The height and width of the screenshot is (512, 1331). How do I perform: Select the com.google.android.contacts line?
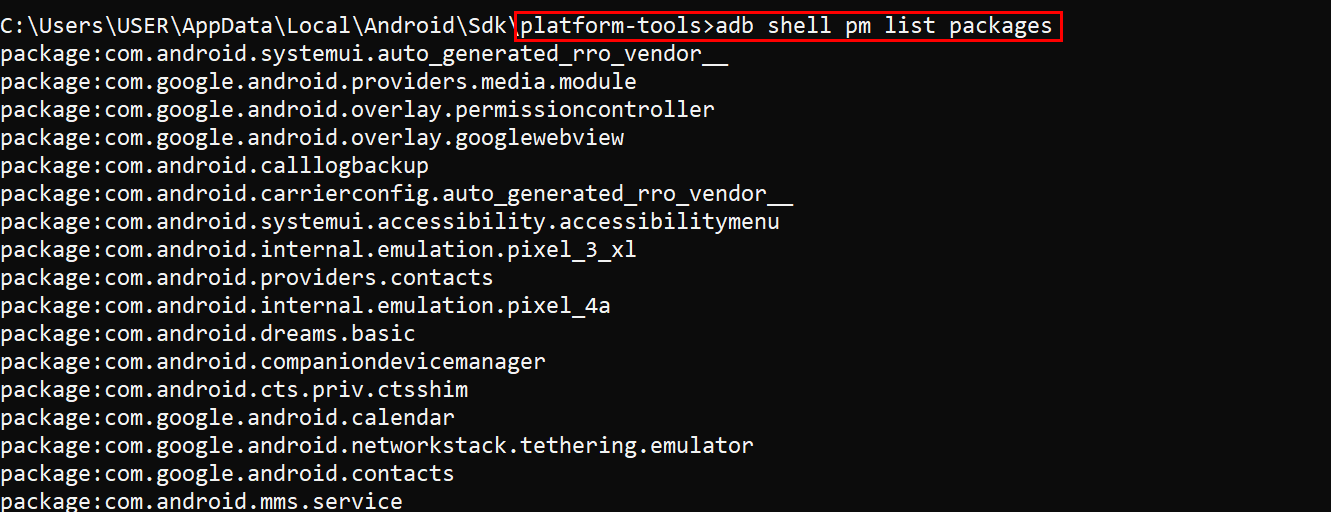coord(227,474)
